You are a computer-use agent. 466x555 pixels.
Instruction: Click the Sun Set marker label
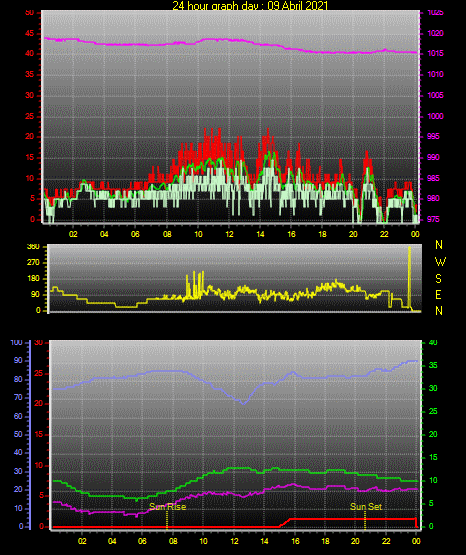366,507
